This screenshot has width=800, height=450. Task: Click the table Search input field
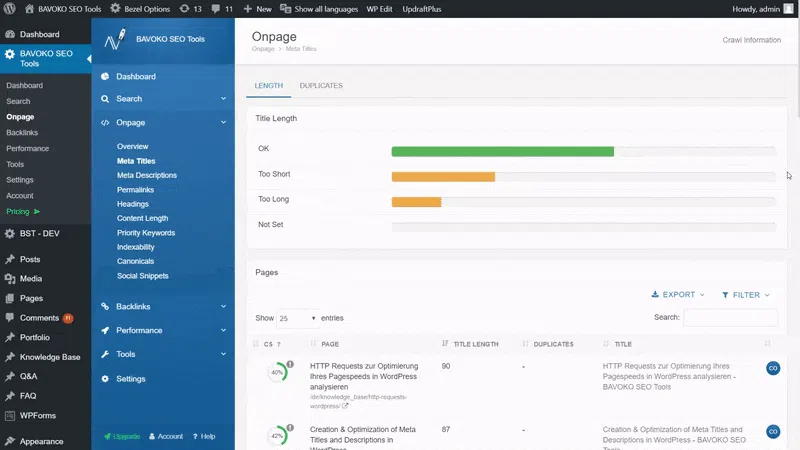click(730, 317)
